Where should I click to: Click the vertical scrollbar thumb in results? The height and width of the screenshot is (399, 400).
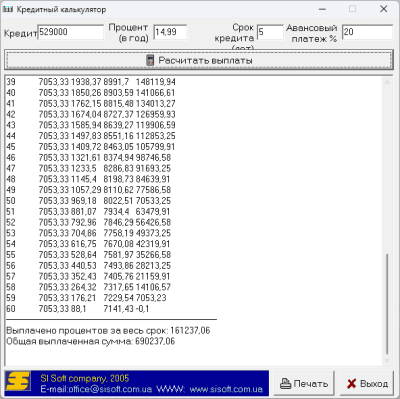(387, 304)
